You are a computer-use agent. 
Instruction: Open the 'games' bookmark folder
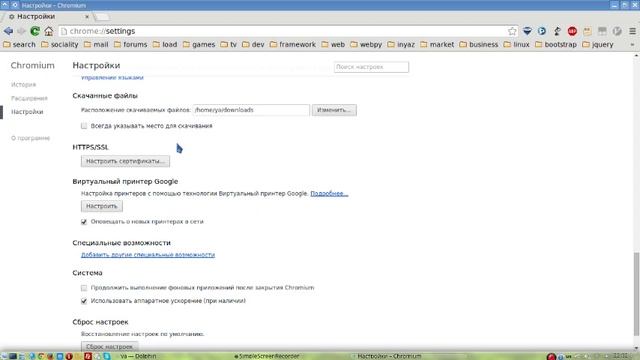(199, 44)
